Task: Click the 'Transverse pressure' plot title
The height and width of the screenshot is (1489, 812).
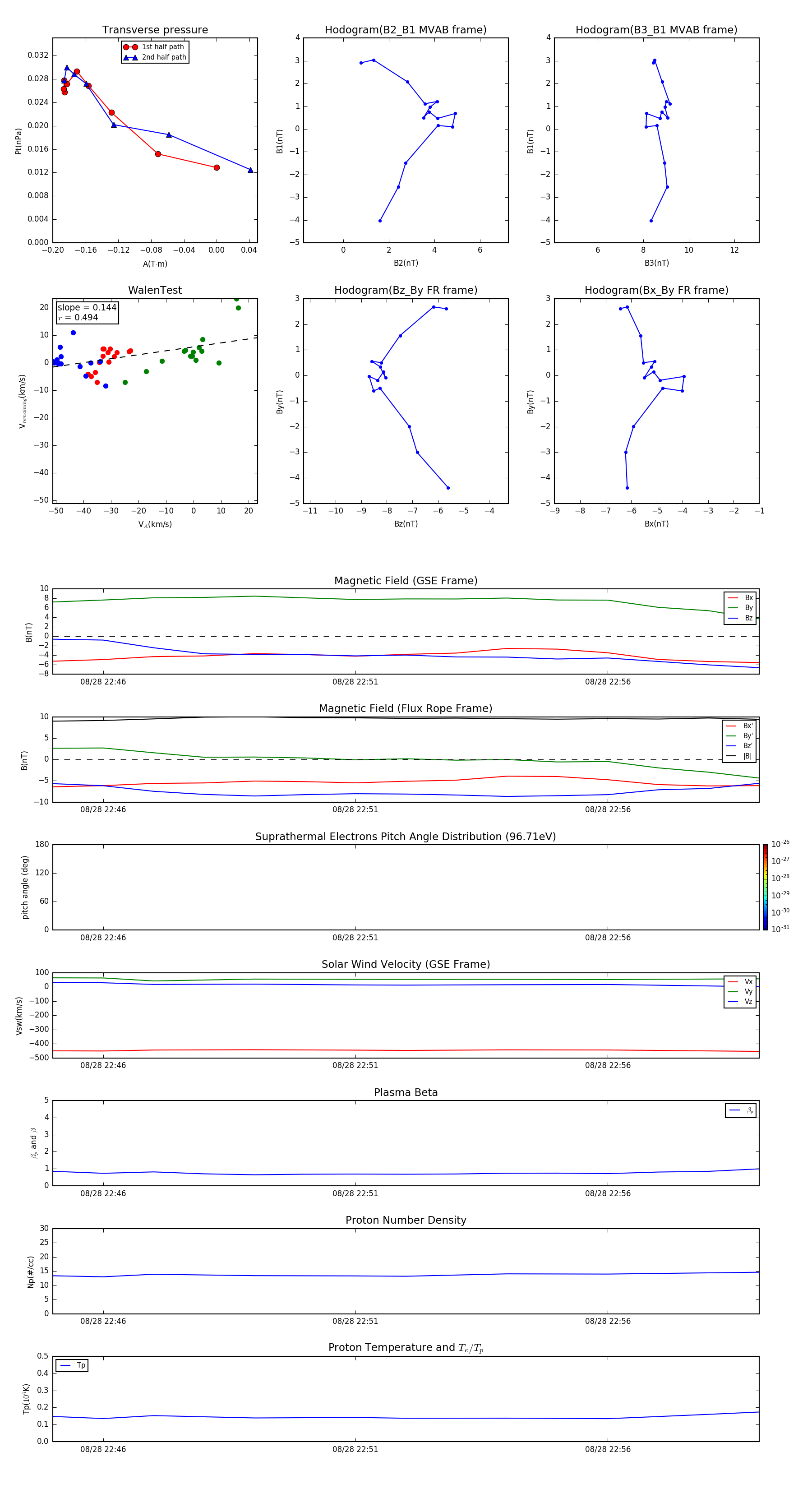Action: tap(155, 30)
